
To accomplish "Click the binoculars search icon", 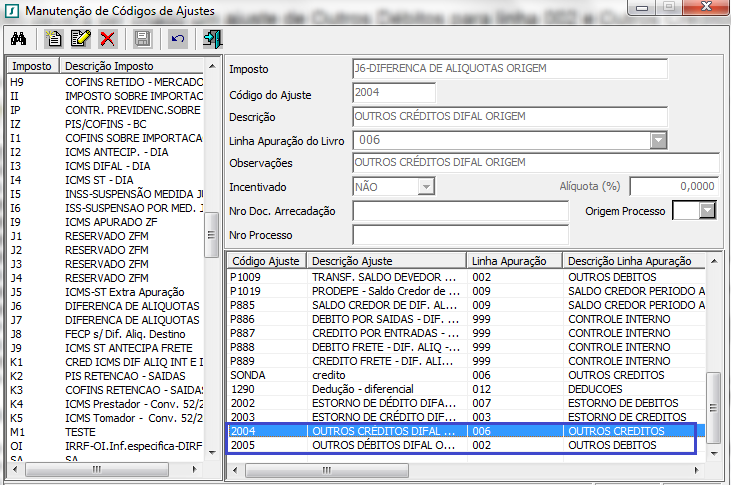I will pyautogui.click(x=18, y=39).
